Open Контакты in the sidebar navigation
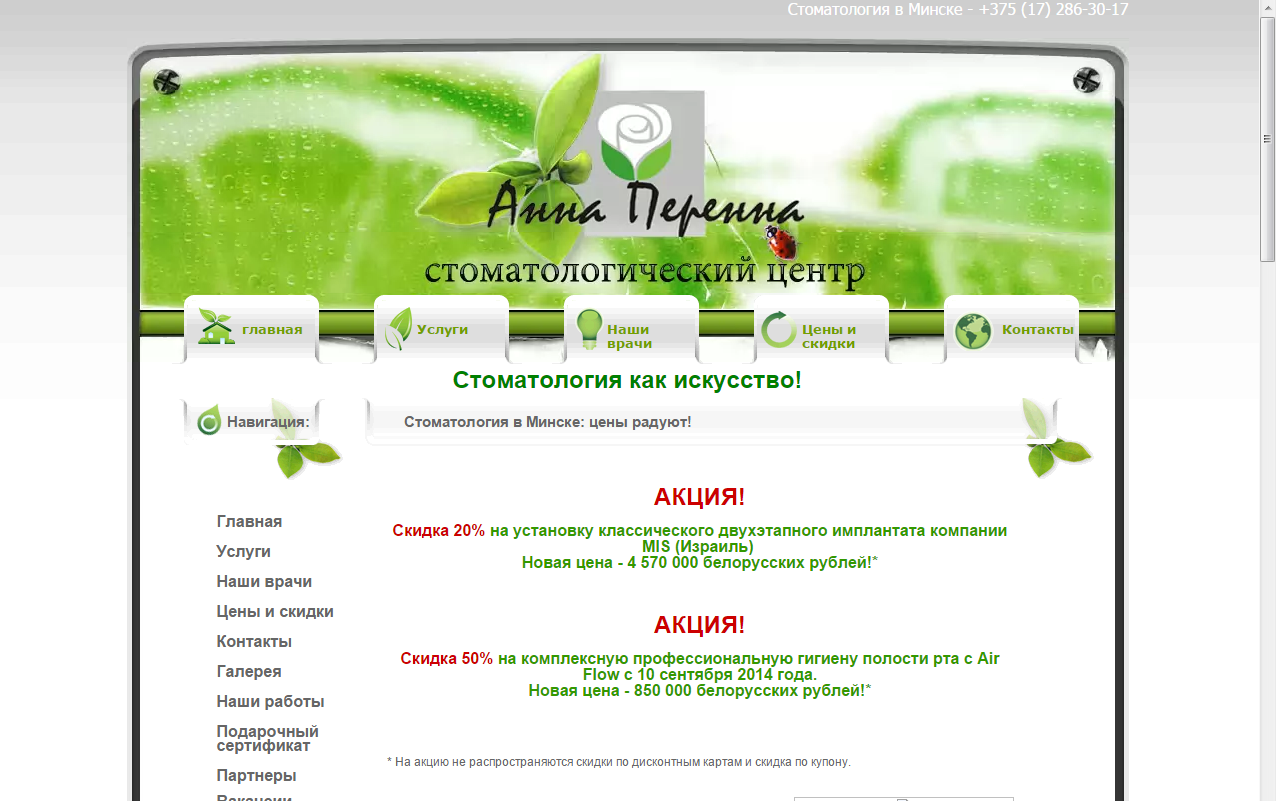The height and width of the screenshot is (801, 1276). coord(254,641)
